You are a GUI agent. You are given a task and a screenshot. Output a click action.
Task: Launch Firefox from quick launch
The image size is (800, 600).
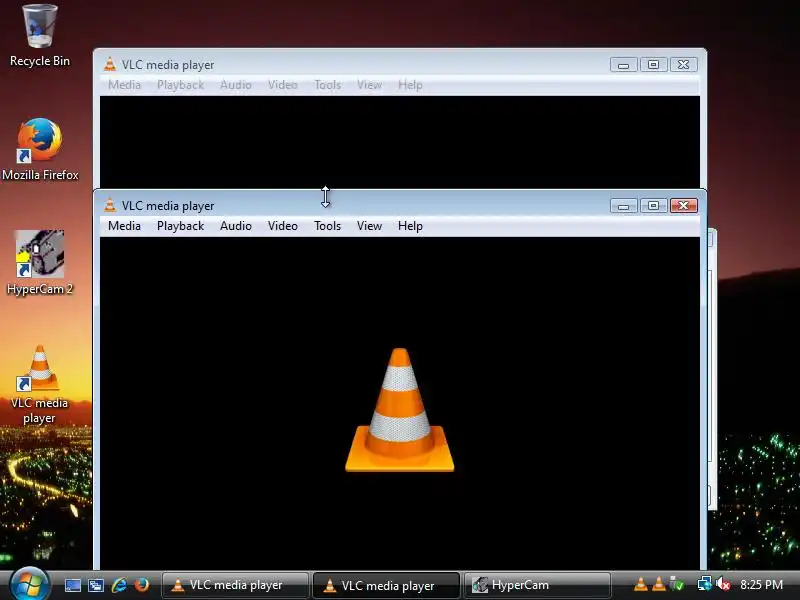(x=142, y=585)
